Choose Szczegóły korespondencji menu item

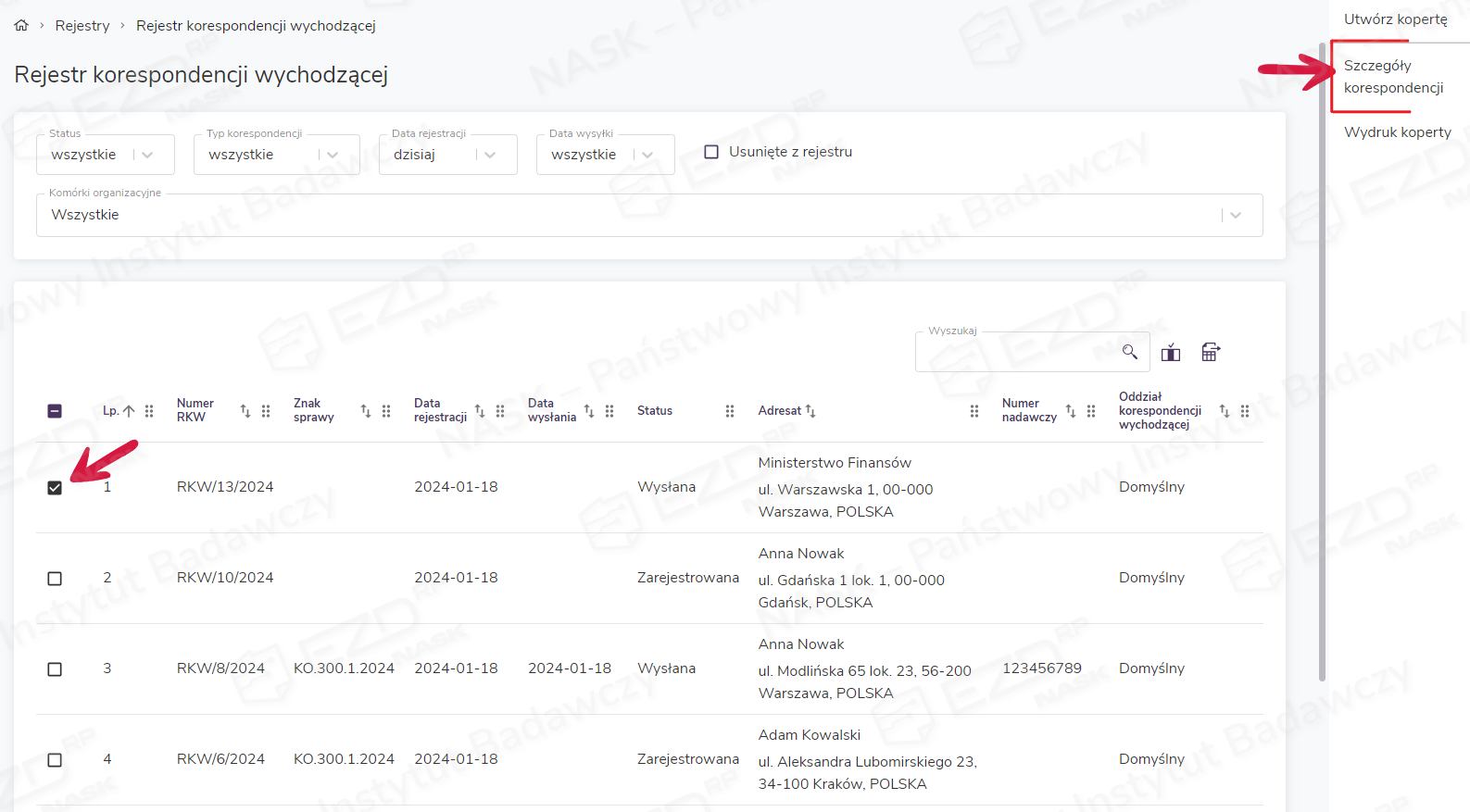point(1393,77)
